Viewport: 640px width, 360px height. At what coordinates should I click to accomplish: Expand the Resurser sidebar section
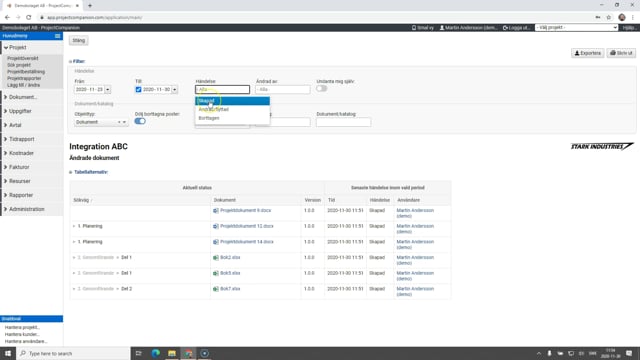pos(17,181)
